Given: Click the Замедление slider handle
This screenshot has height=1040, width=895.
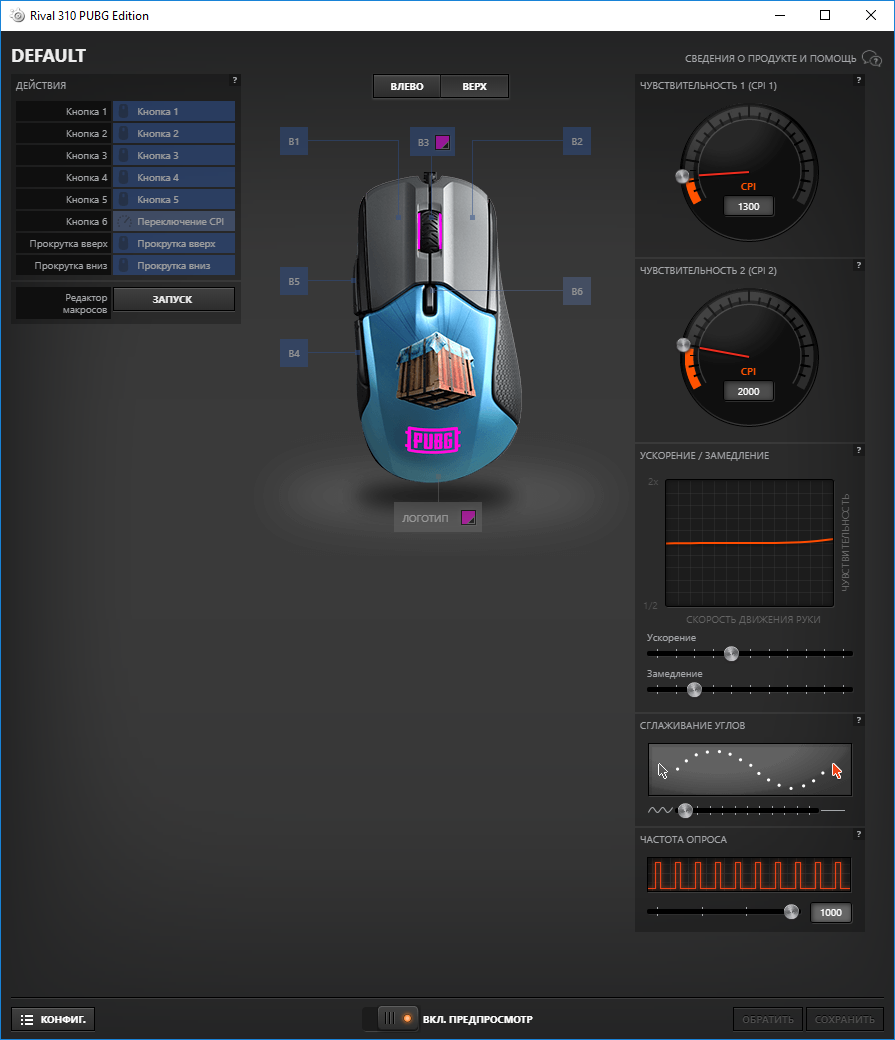Looking at the screenshot, I should 694,689.
